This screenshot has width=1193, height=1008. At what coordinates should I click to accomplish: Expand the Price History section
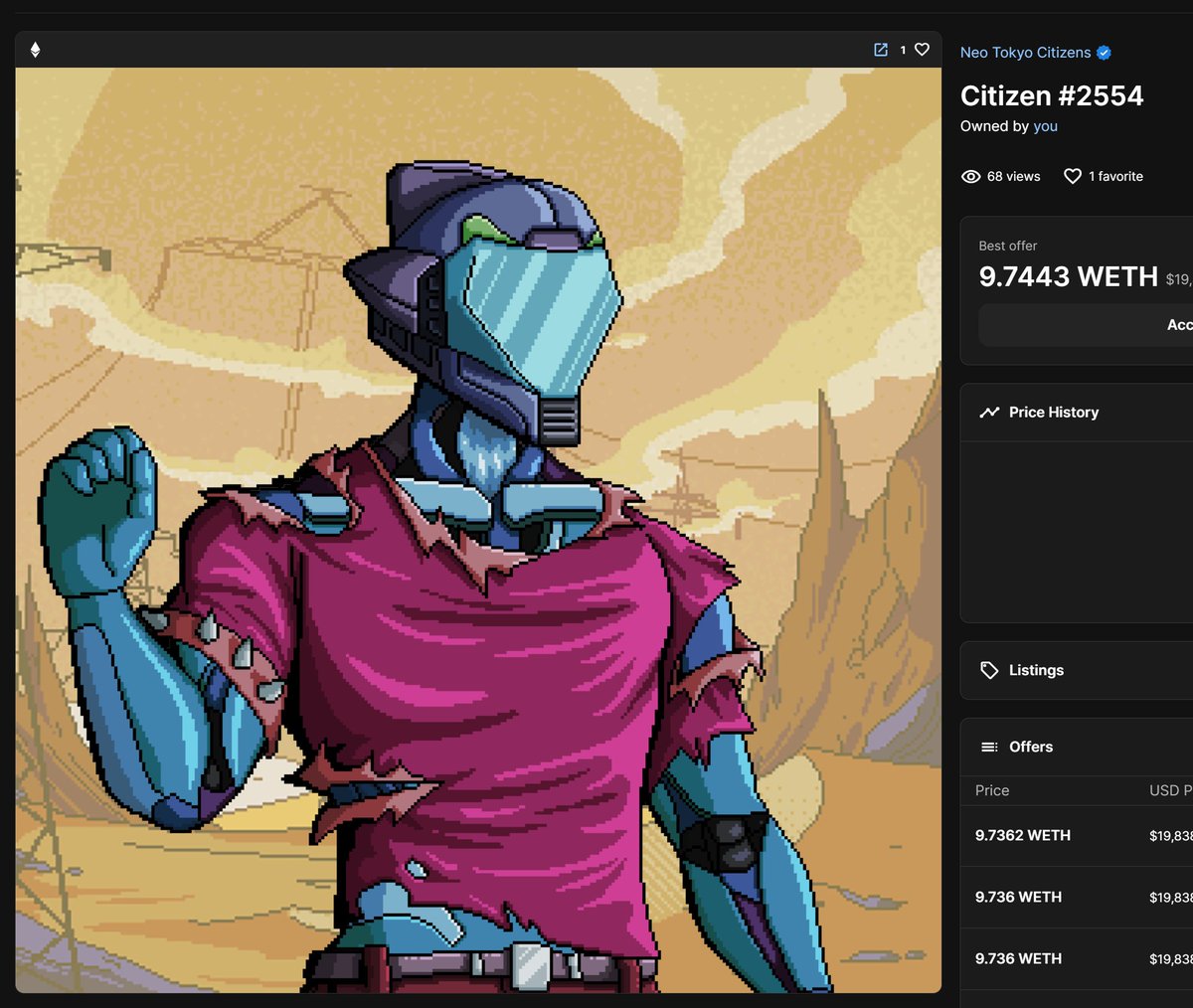coord(1077,413)
